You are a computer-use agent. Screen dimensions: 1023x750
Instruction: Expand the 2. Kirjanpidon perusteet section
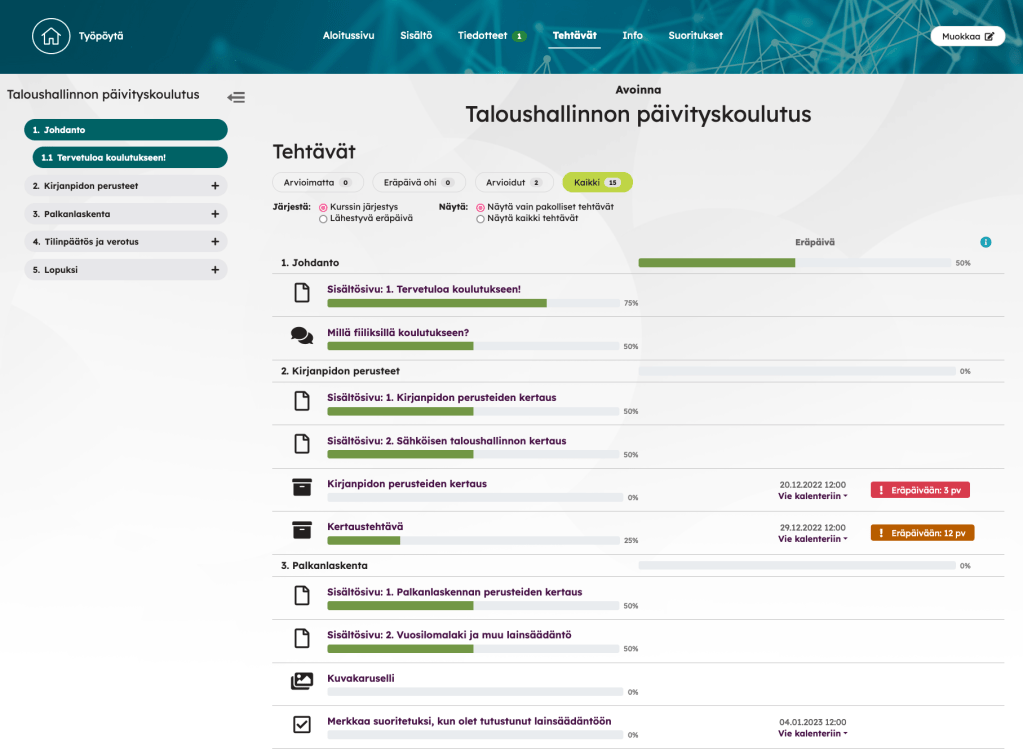click(x=214, y=186)
